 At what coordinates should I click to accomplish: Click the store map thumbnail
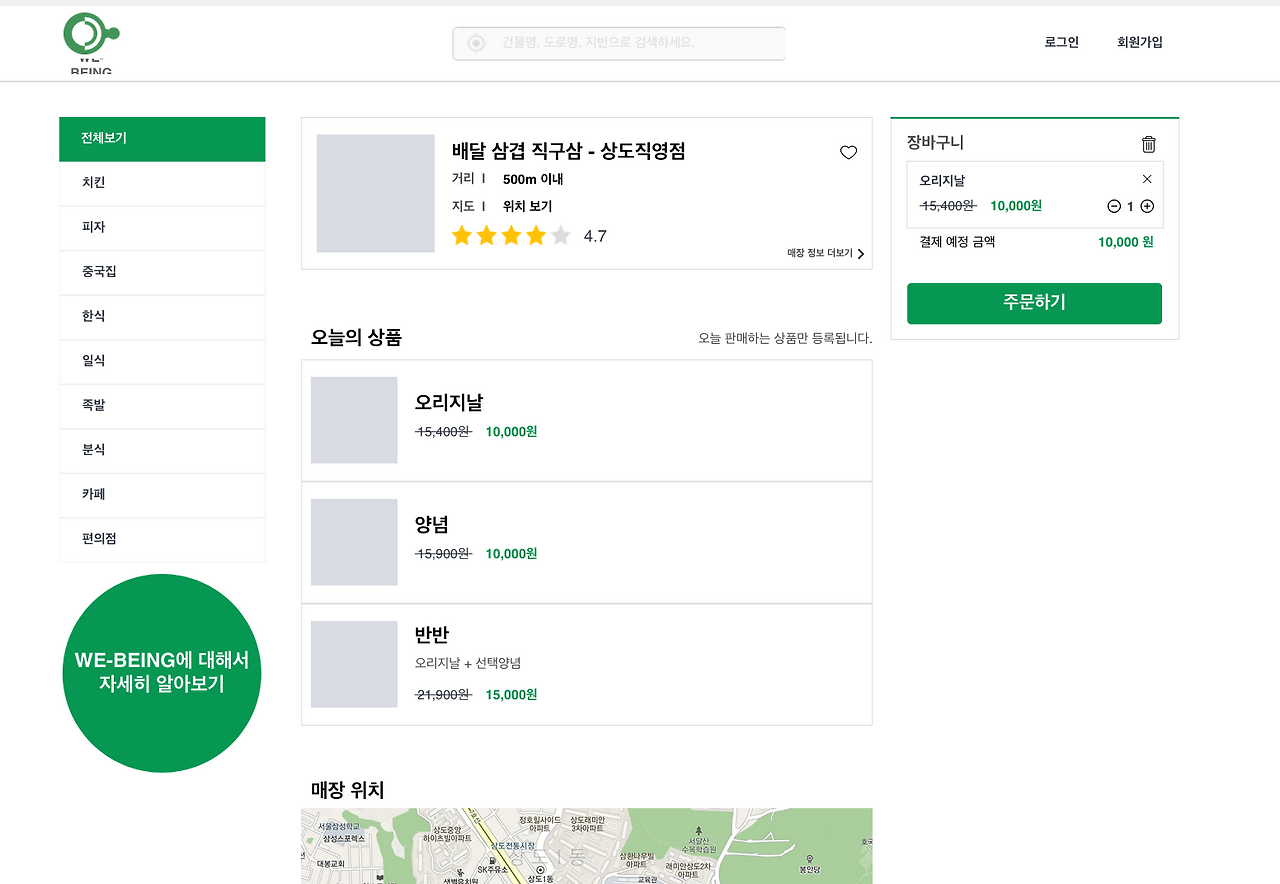click(586, 845)
